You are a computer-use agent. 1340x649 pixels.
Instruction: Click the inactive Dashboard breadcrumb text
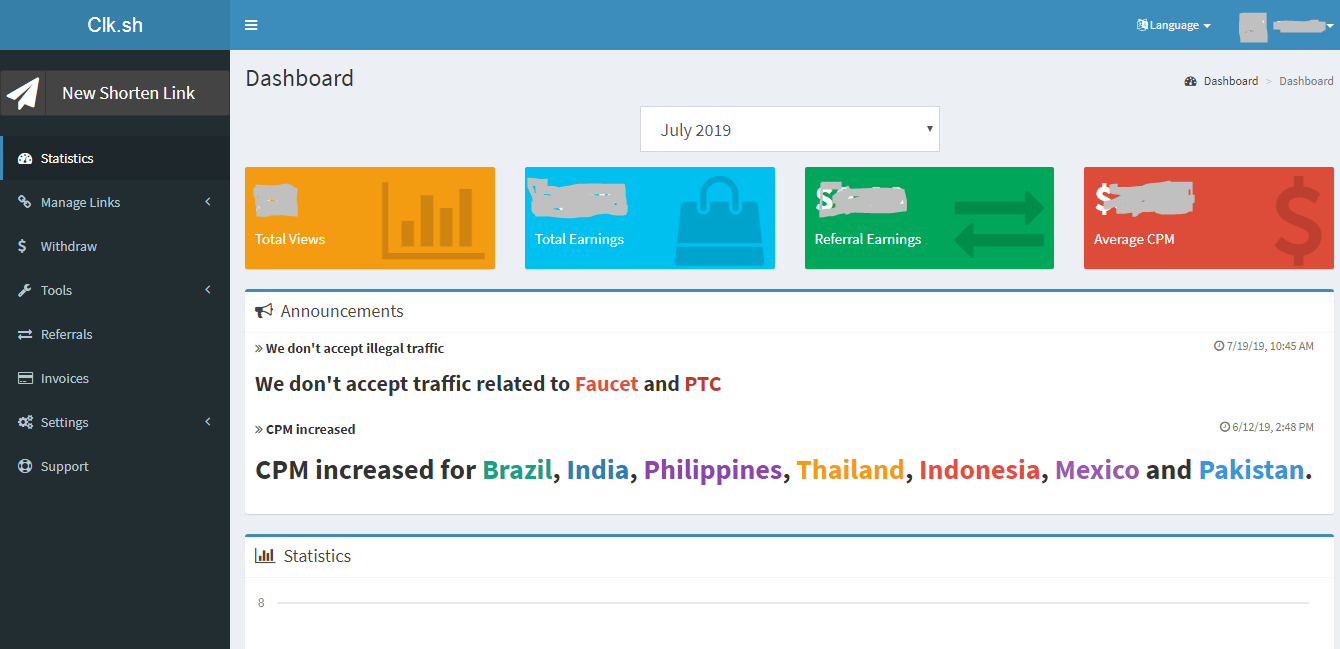(1306, 81)
